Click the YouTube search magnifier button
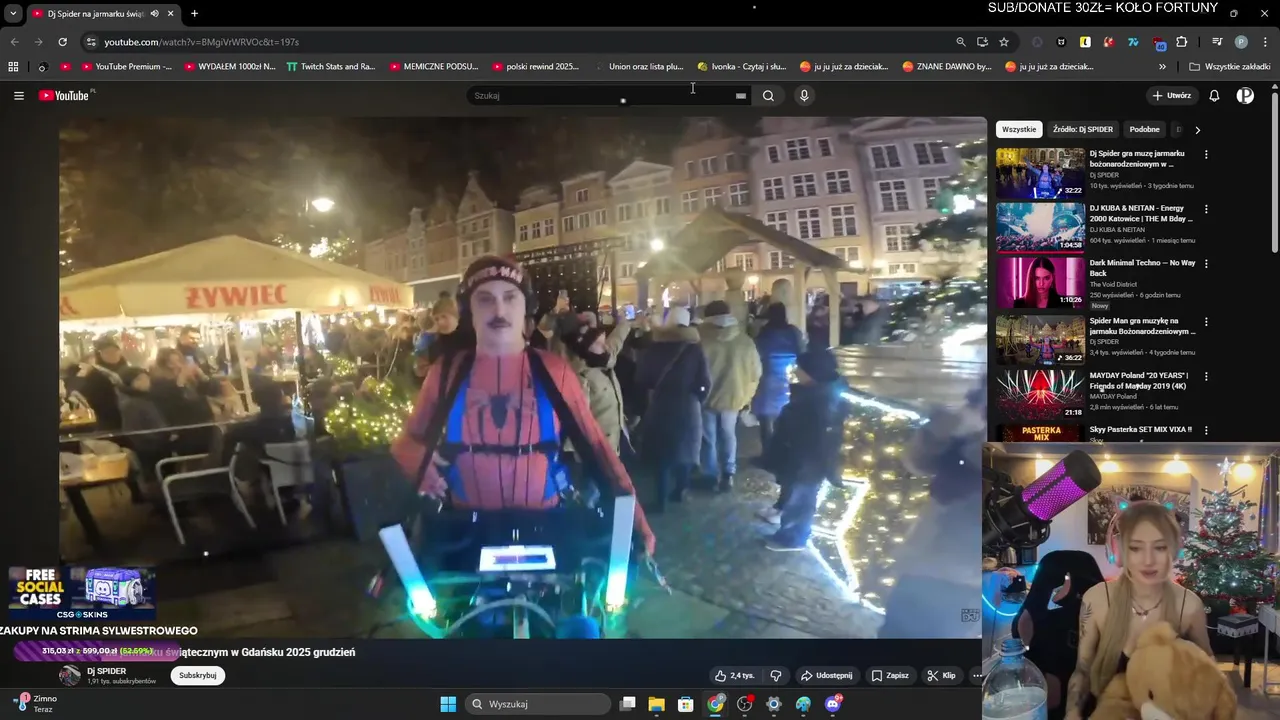The width and height of the screenshot is (1280, 720). pyautogui.click(x=768, y=96)
